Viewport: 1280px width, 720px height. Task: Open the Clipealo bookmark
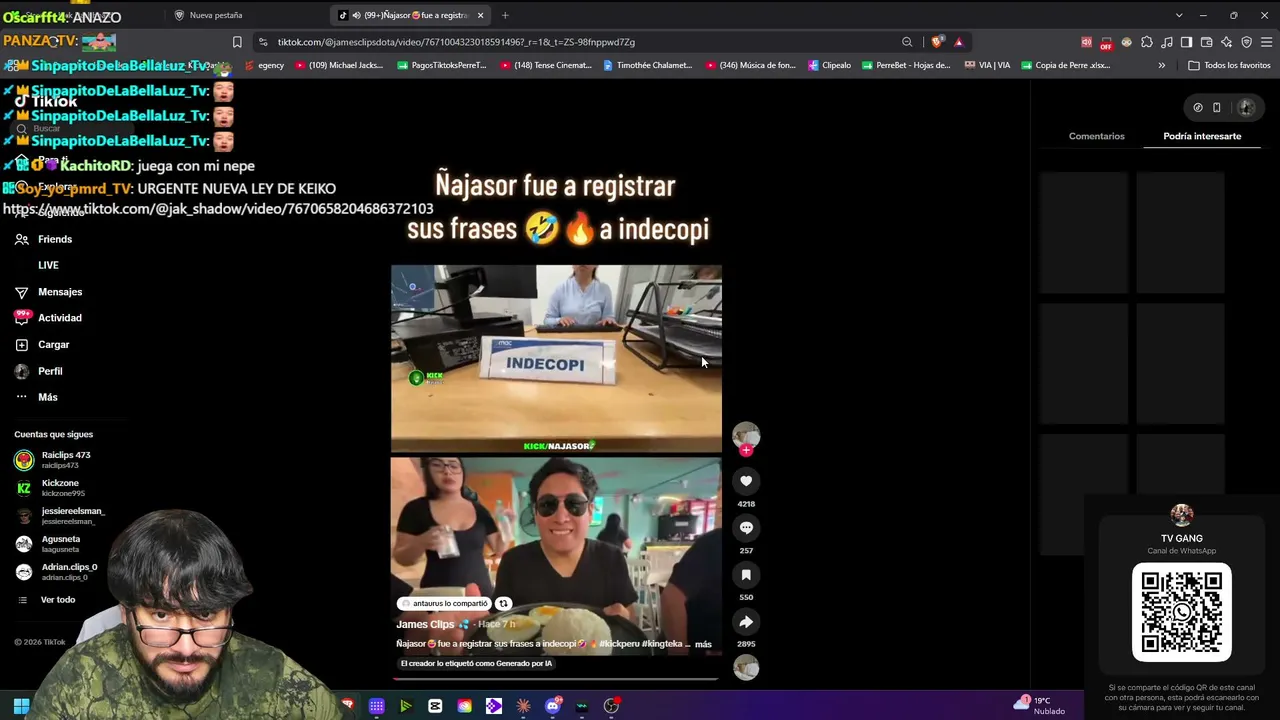click(x=829, y=65)
